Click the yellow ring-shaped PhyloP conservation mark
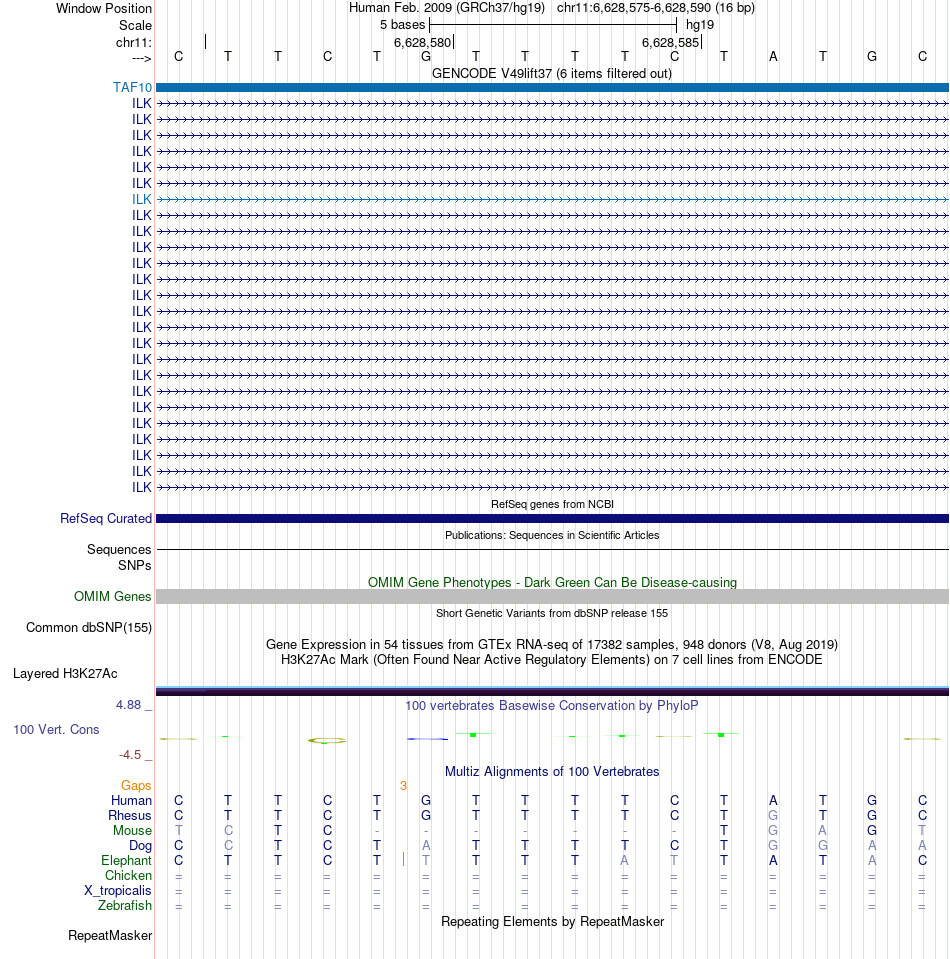Image resolution: width=950 pixels, height=959 pixels. 327,740
